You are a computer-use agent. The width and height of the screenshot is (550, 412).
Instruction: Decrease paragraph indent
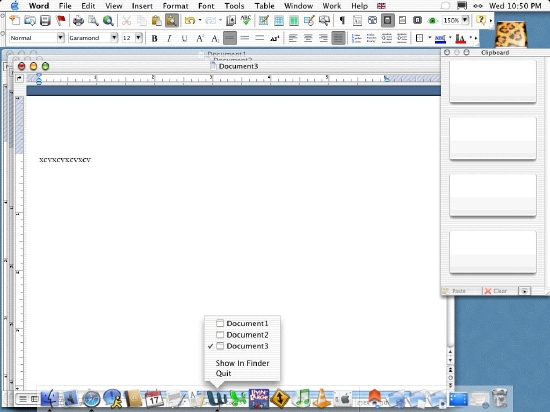pyautogui.click(x=387, y=38)
